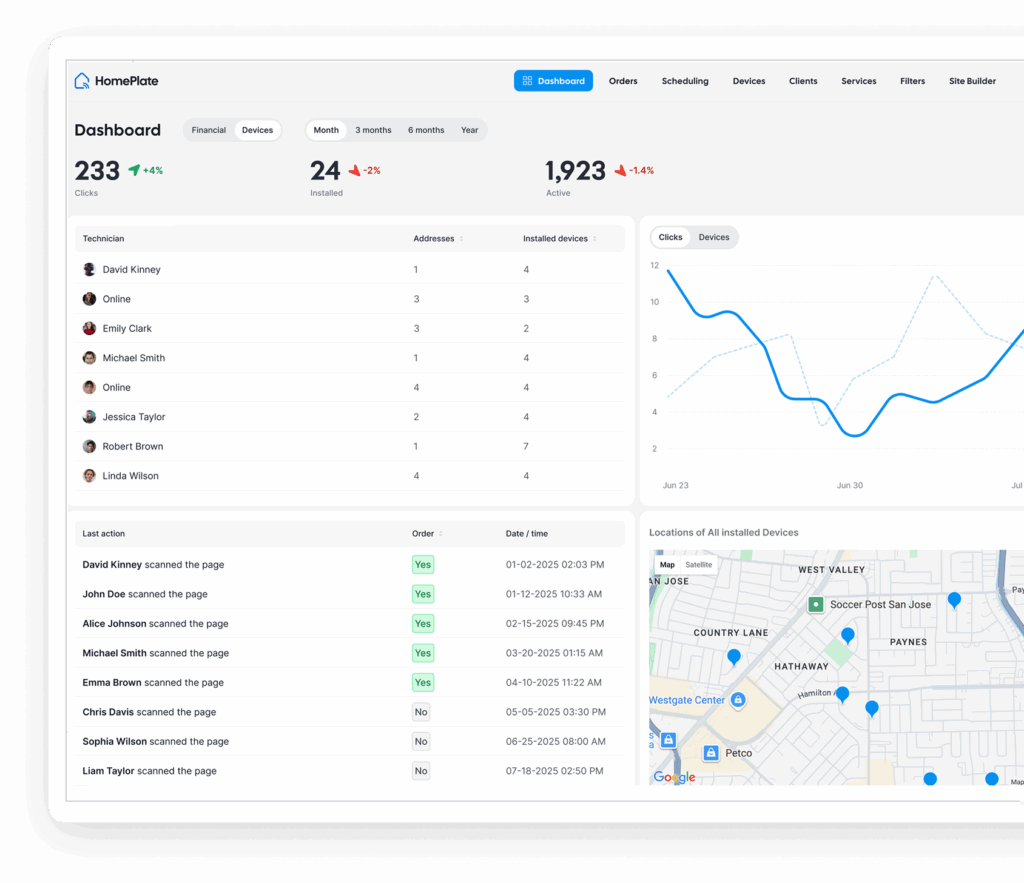
Task: Click the Petco shopping marker on map
Action: [711, 753]
